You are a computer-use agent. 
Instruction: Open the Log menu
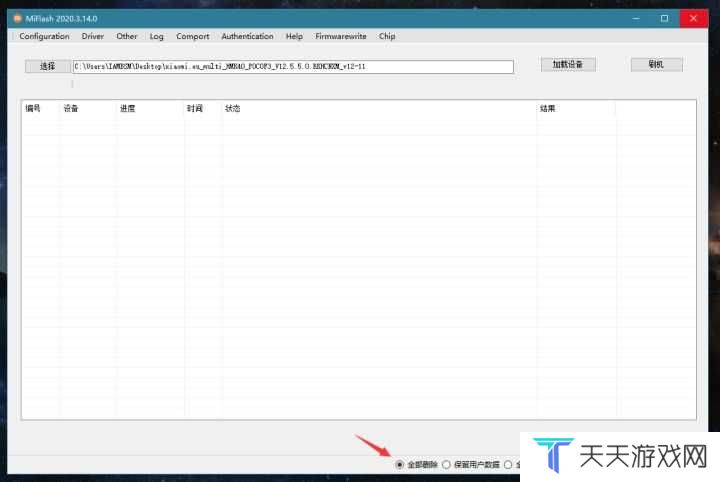tap(157, 36)
